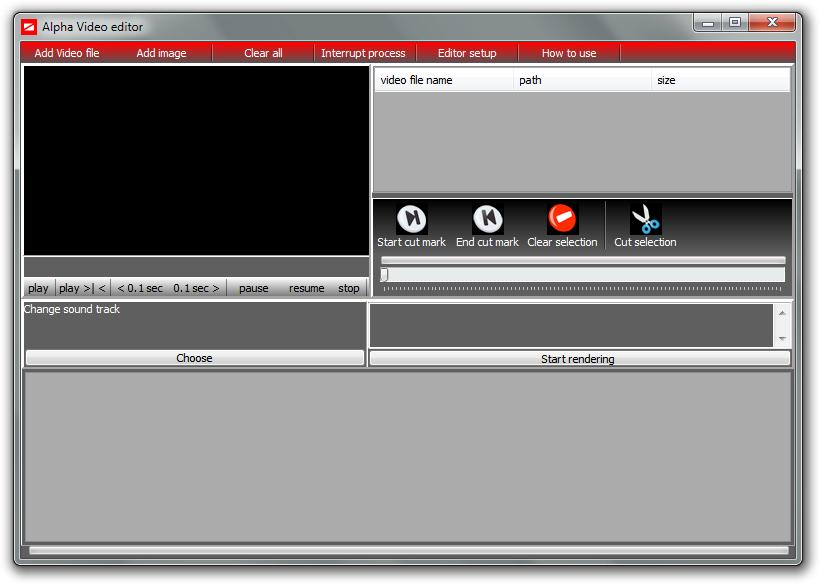821x585 pixels.
Task: Sort by video file name column
Action: [444, 80]
